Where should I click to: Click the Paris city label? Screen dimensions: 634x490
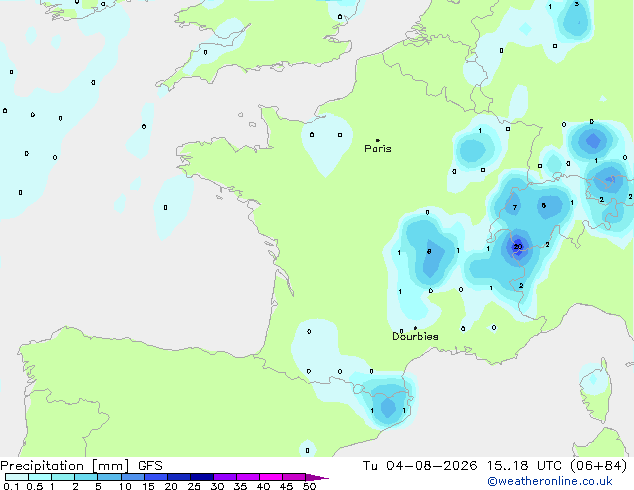click(x=378, y=149)
